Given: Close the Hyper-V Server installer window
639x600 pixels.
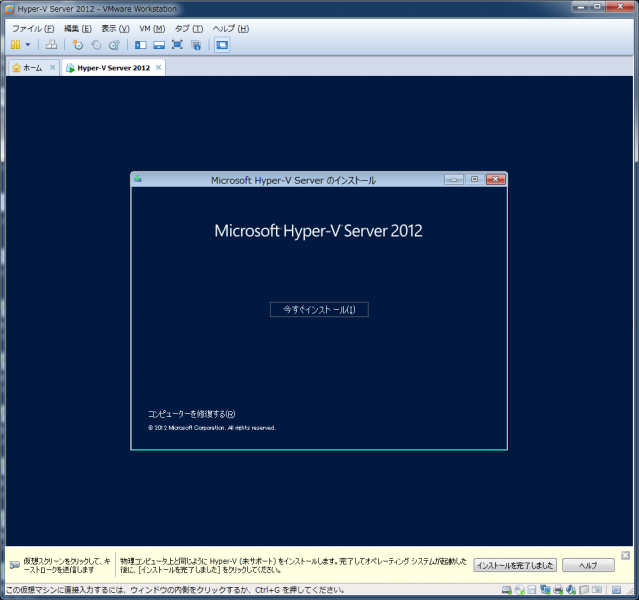Looking at the screenshot, I should [496, 179].
